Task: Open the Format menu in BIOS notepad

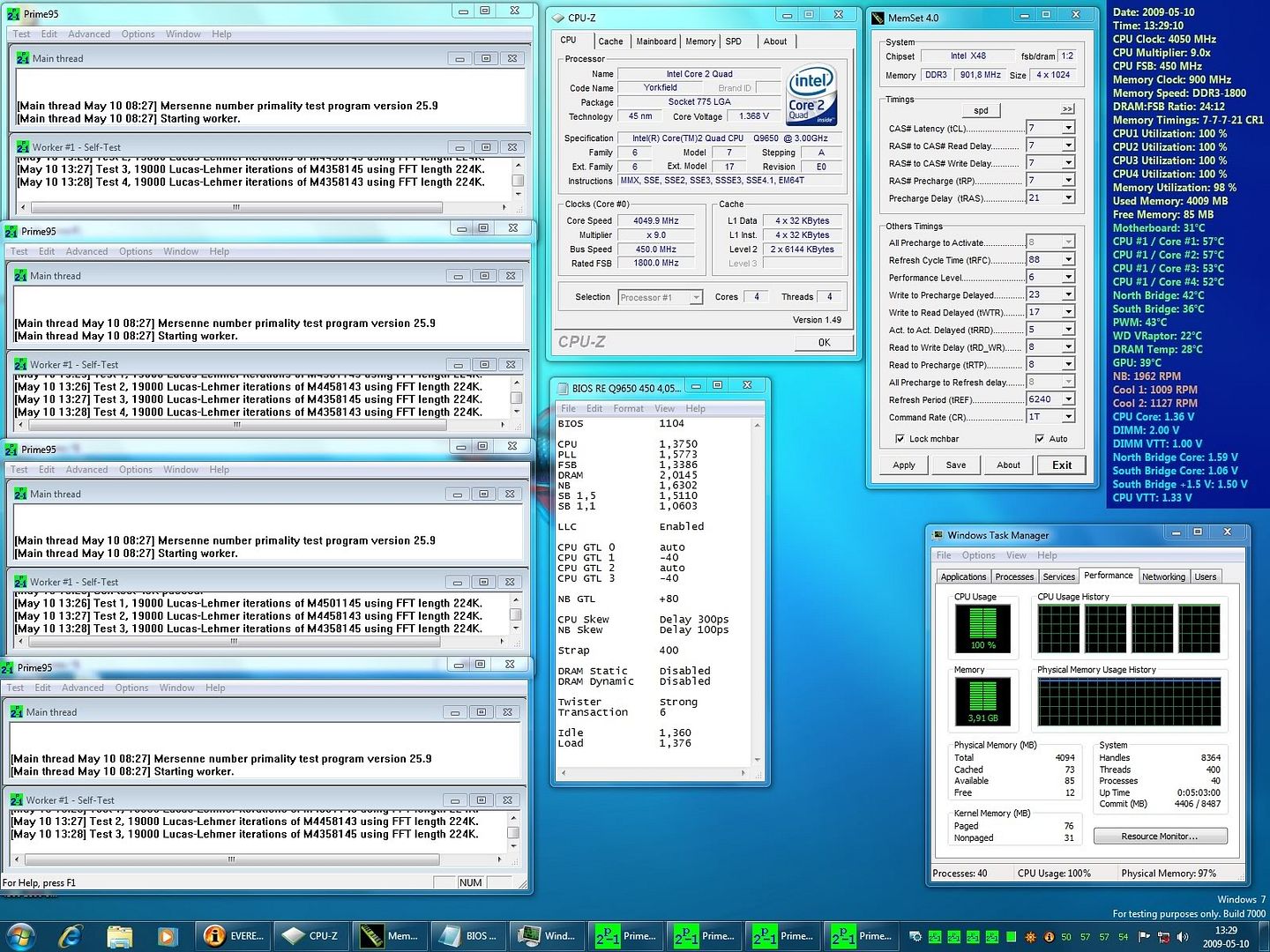Action: 628,409
